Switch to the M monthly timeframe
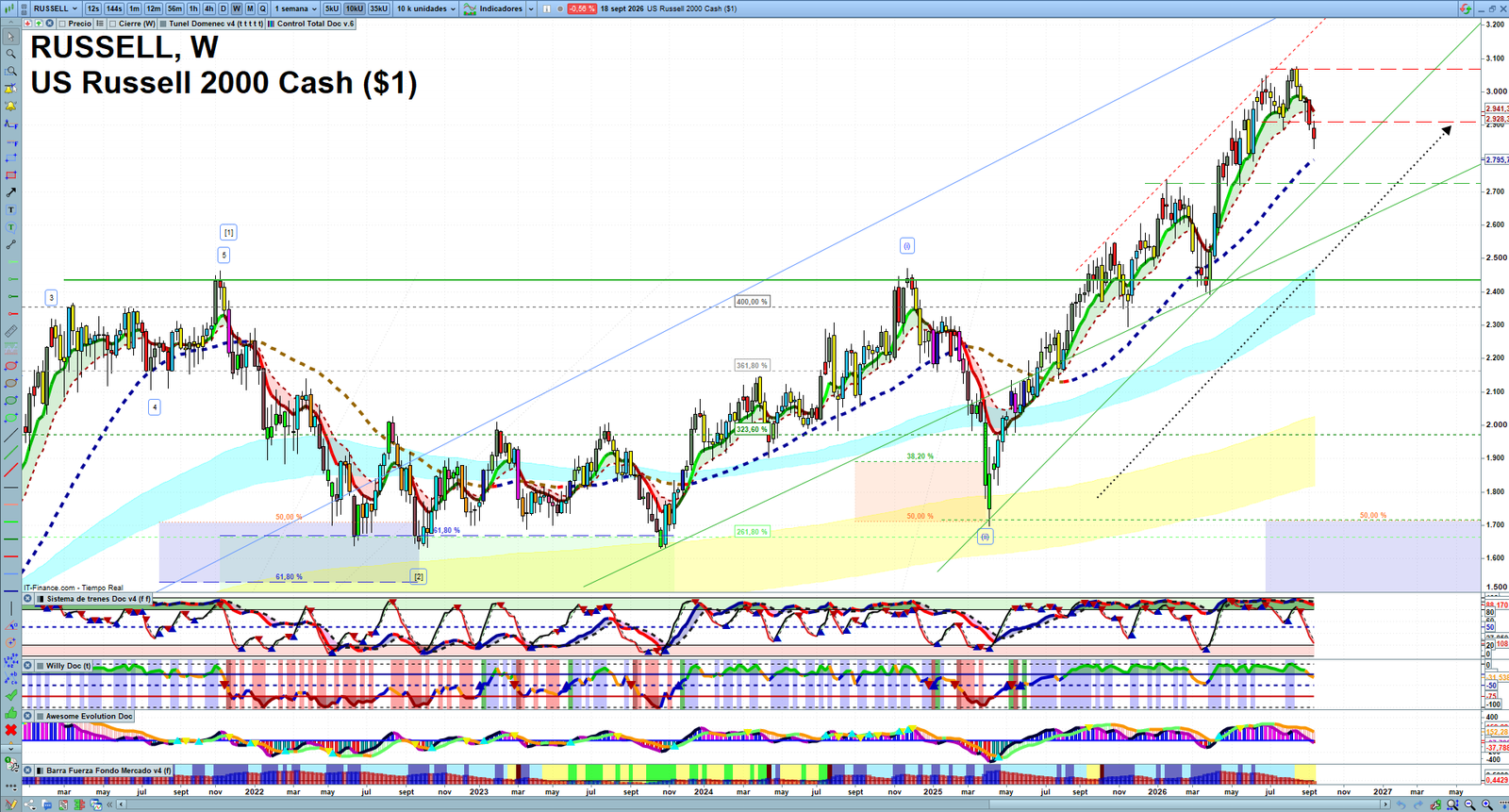 coord(250,8)
